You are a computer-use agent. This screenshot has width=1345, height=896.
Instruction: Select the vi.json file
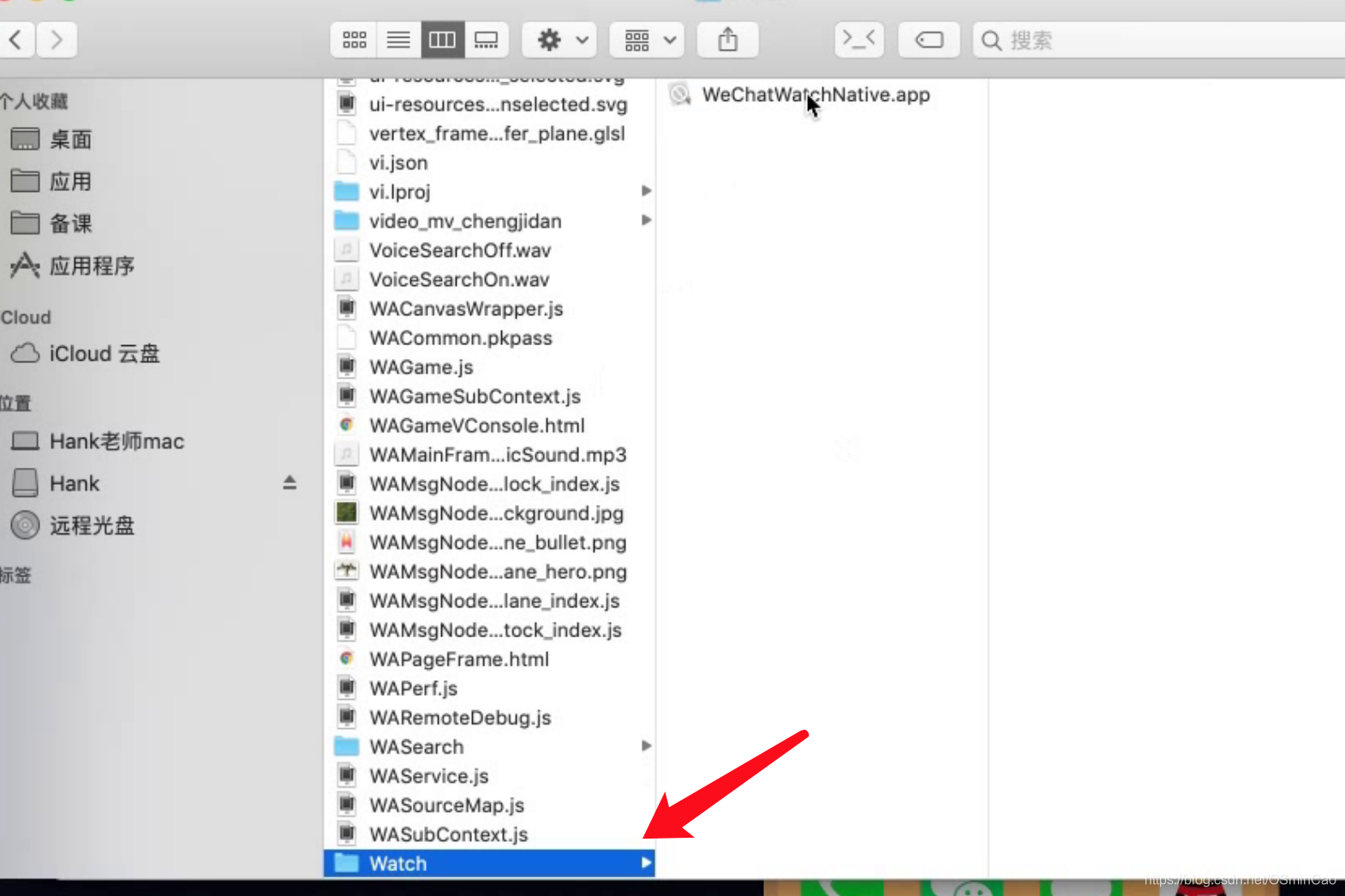pyautogui.click(x=489, y=163)
